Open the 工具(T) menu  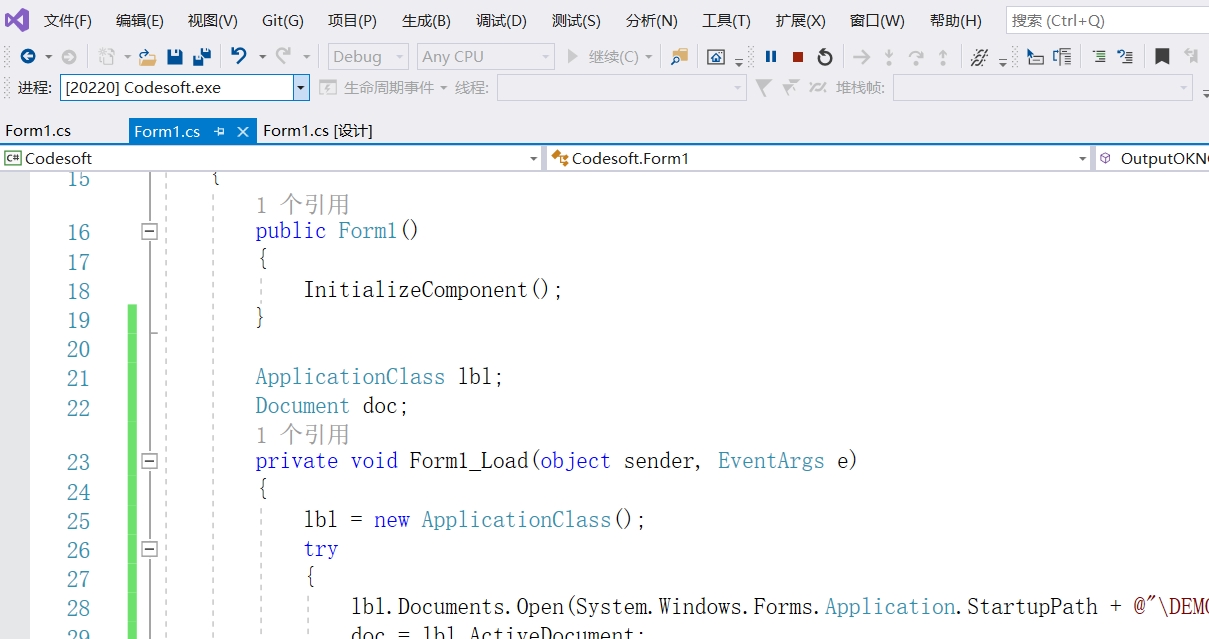(x=726, y=21)
